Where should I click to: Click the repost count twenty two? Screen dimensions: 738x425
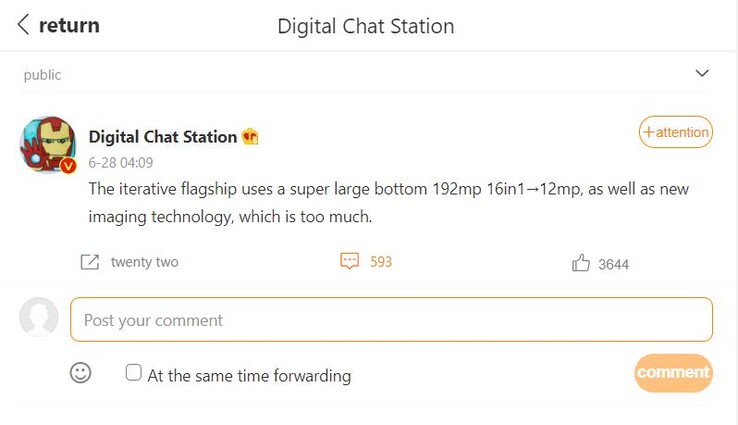tap(144, 262)
